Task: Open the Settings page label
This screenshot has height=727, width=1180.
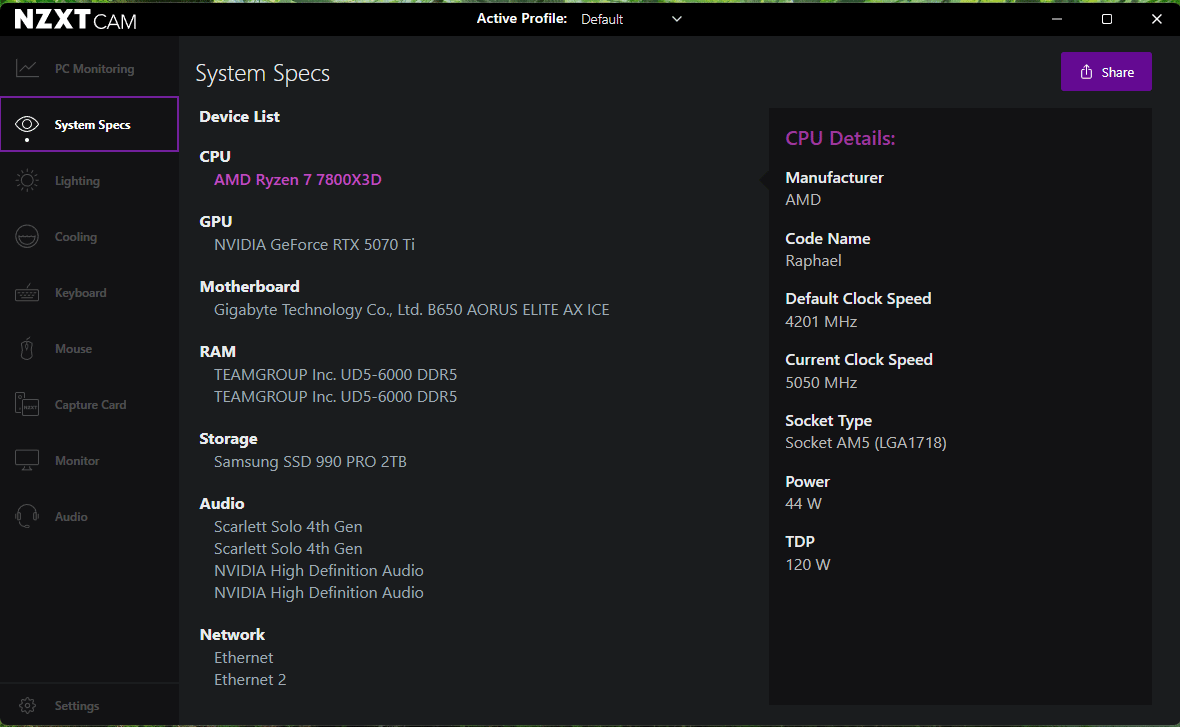Action: pos(77,706)
